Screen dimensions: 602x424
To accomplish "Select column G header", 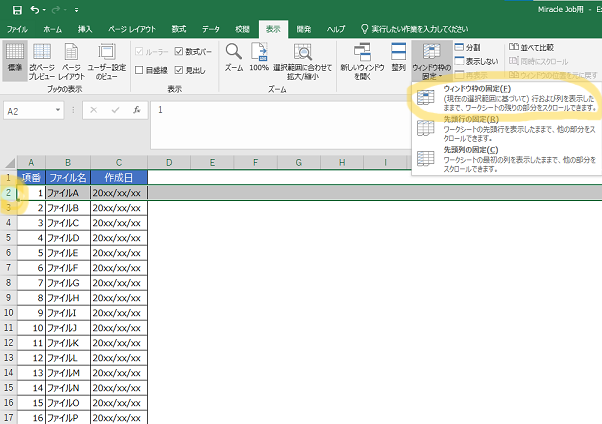I will pos(298,163).
